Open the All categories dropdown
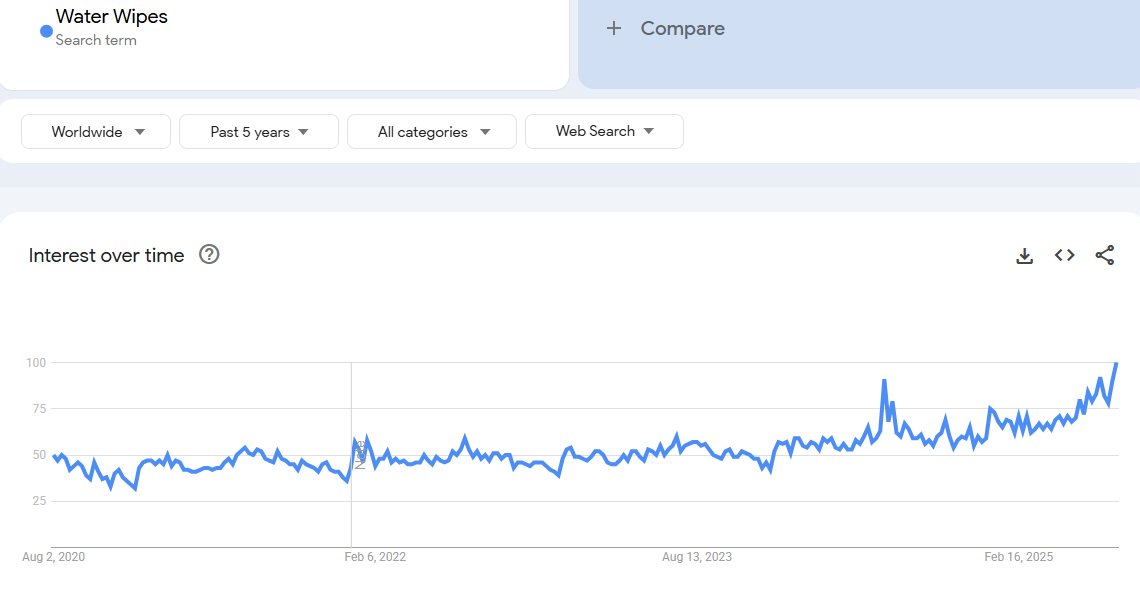1140x589 pixels. pyautogui.click(x=432, y=132)
